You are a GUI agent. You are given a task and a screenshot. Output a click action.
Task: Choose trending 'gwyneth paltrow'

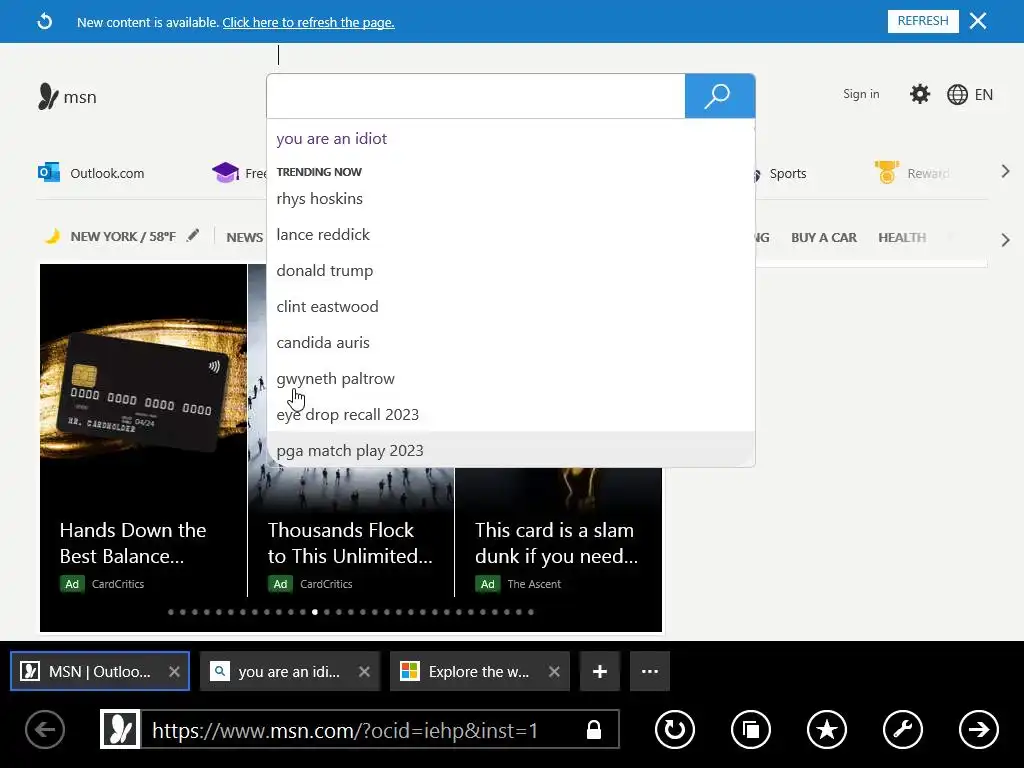tap(511, 379)
